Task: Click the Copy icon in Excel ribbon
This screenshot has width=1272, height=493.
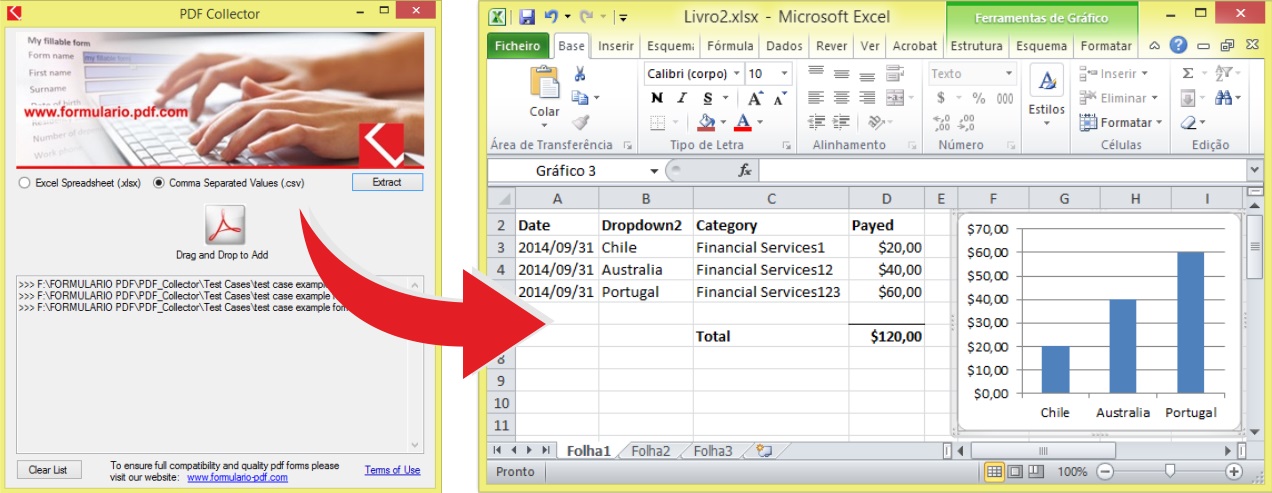Action: 580,98
